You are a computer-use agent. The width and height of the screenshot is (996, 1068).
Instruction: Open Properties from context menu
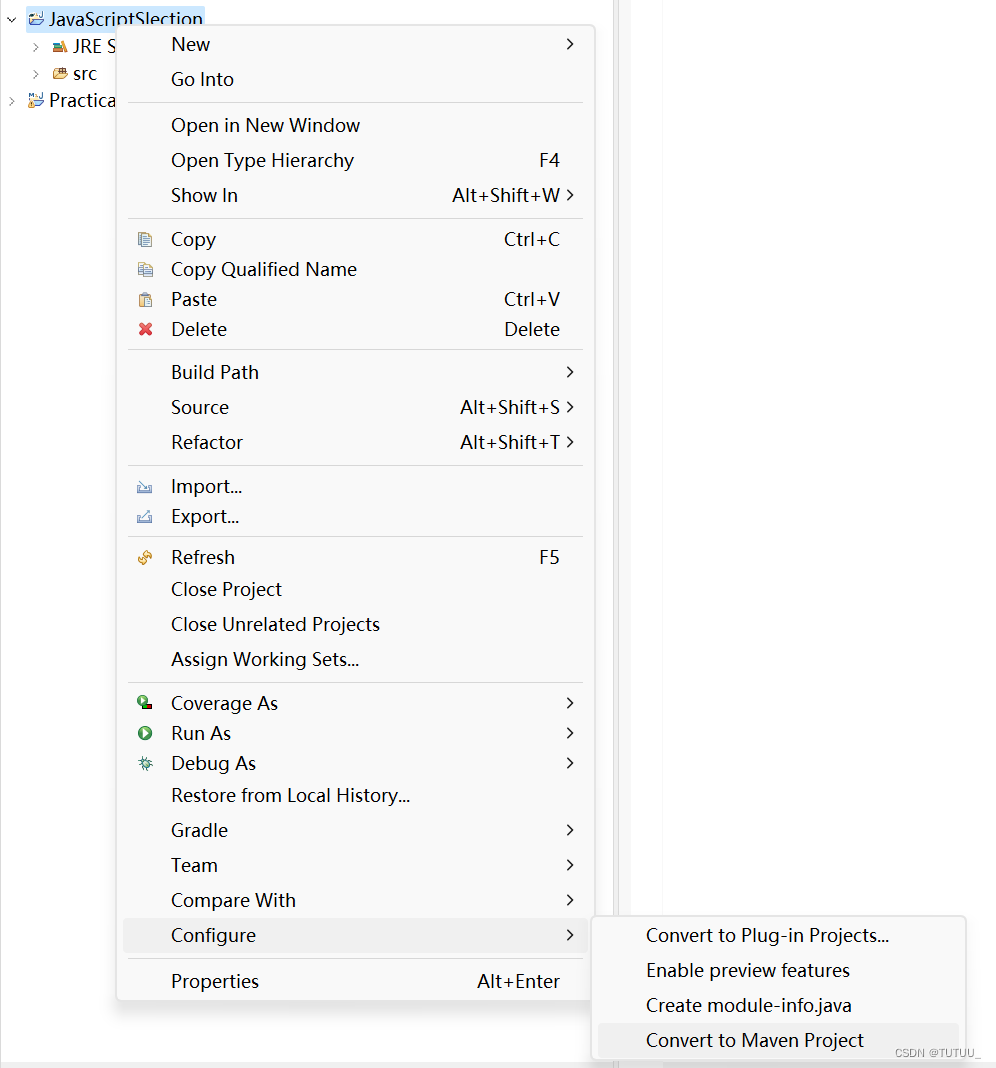click(355, 981)
